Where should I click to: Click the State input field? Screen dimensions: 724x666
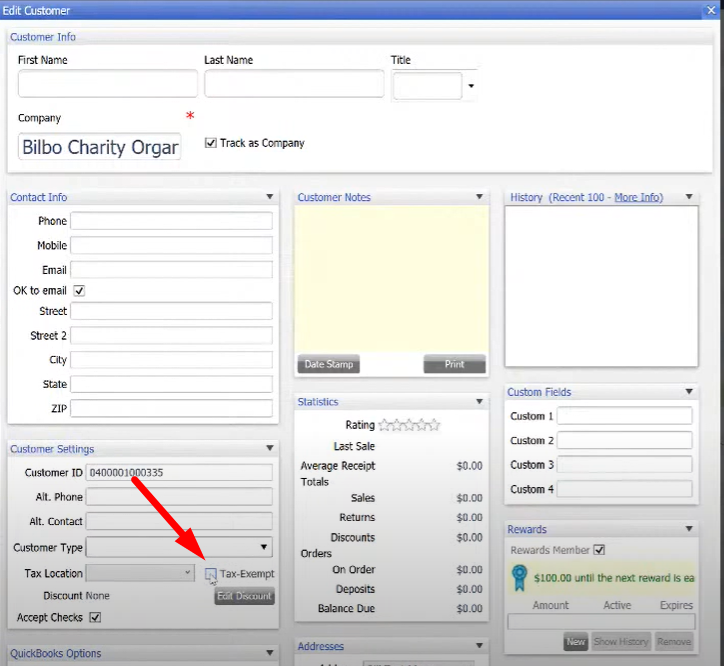tap(171, 384)
